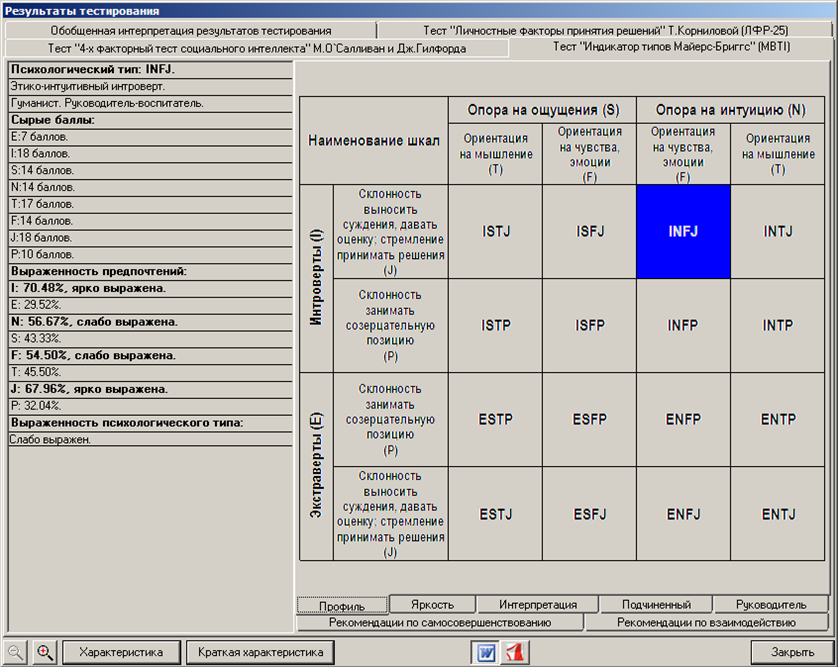Screen dimensions: 838x667
Task: Click the ISFJ cell in the table
Action: (589, 231)
